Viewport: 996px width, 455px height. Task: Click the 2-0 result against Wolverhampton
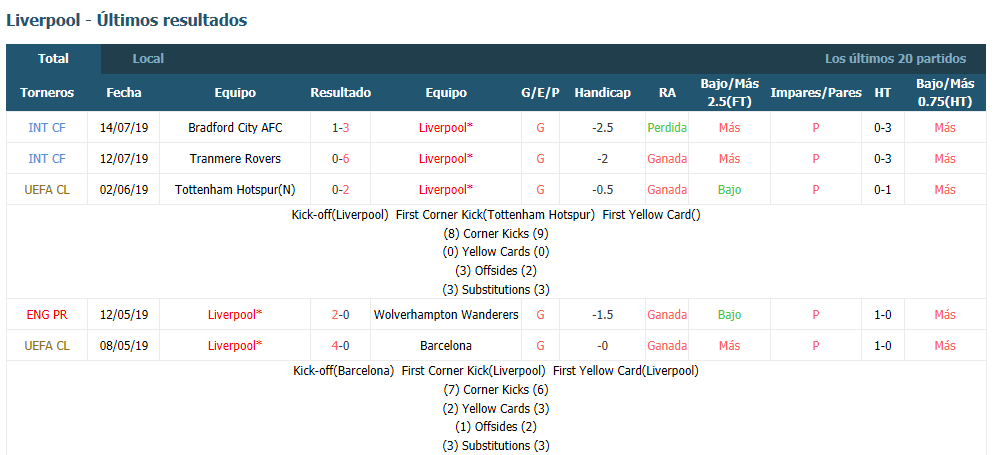click(340, 315)
